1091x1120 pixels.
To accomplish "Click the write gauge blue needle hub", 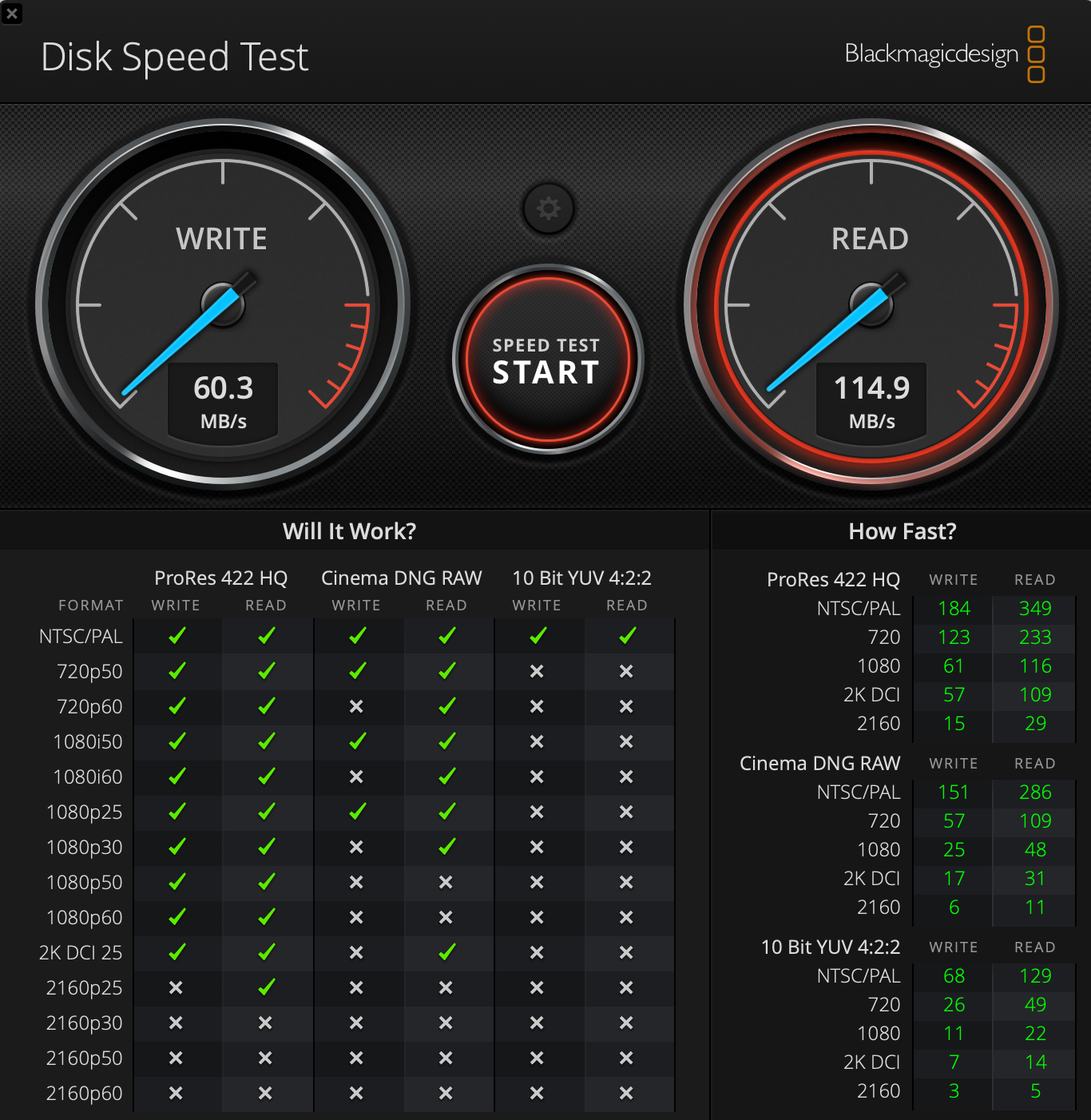I will click(223, 304).
